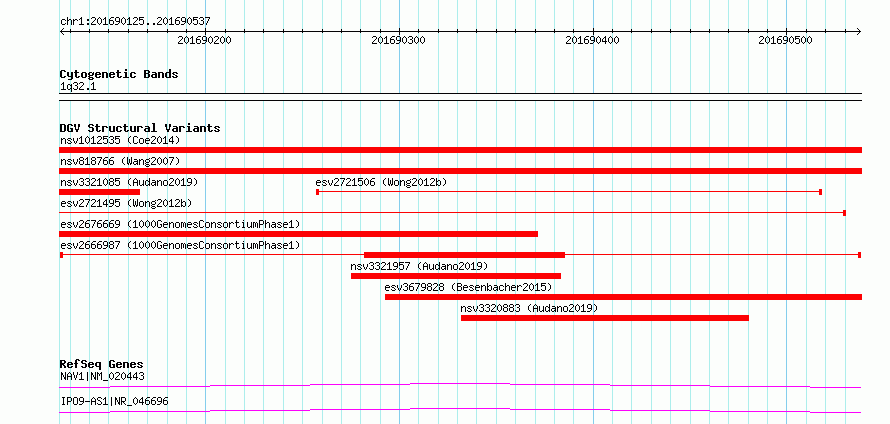Viewport: 890px width, 424px height.
Task: Open the nsv3321957 (Audano2019) variant bar
Action: pyautogui.click(x=456, y=276)
